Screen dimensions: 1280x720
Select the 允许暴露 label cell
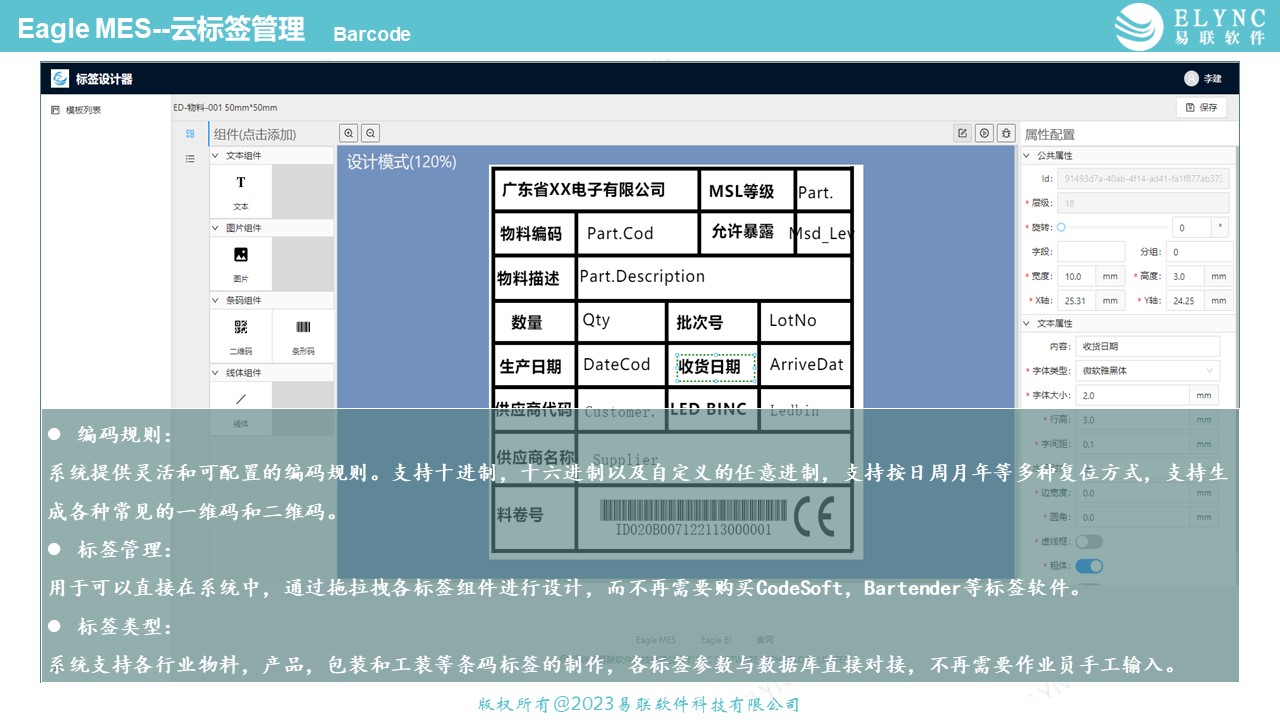pos(742,231)
